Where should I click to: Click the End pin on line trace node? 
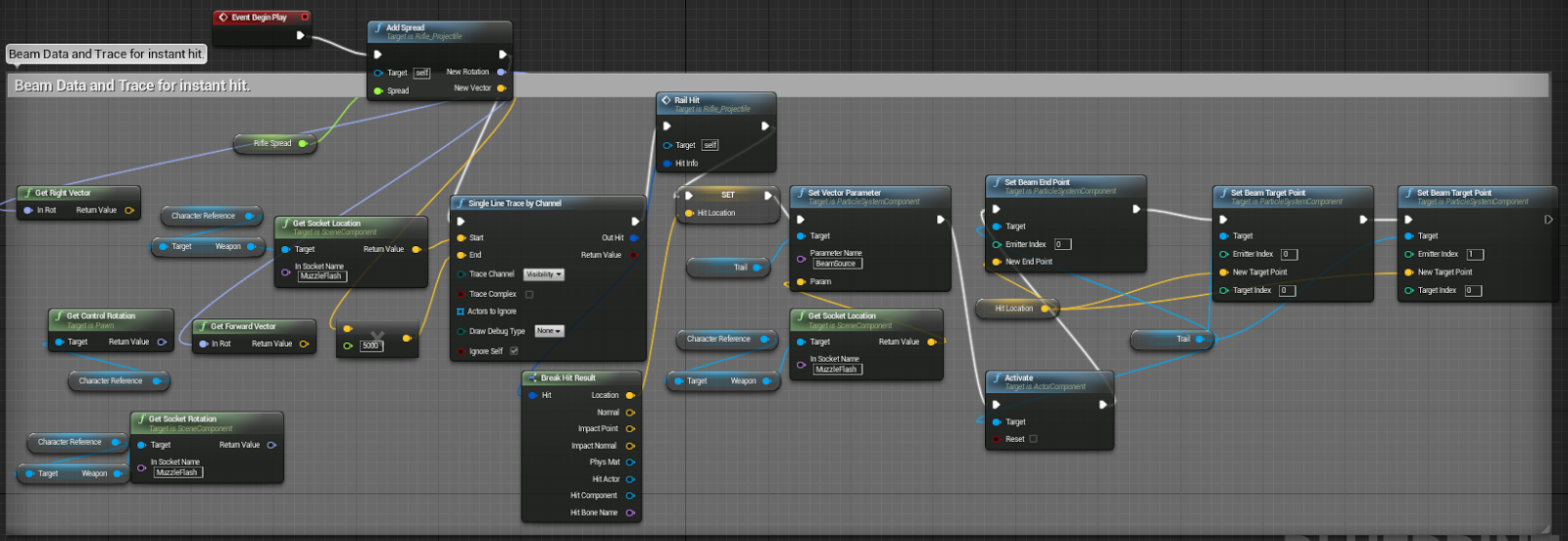[462, 255]
